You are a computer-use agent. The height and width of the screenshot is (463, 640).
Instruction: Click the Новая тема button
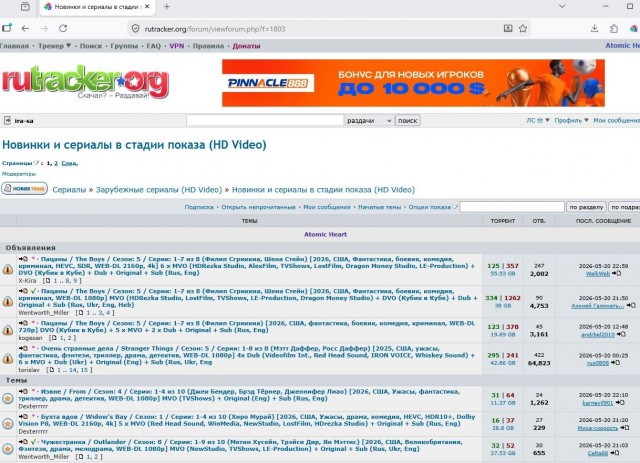(x=24, y=189)
